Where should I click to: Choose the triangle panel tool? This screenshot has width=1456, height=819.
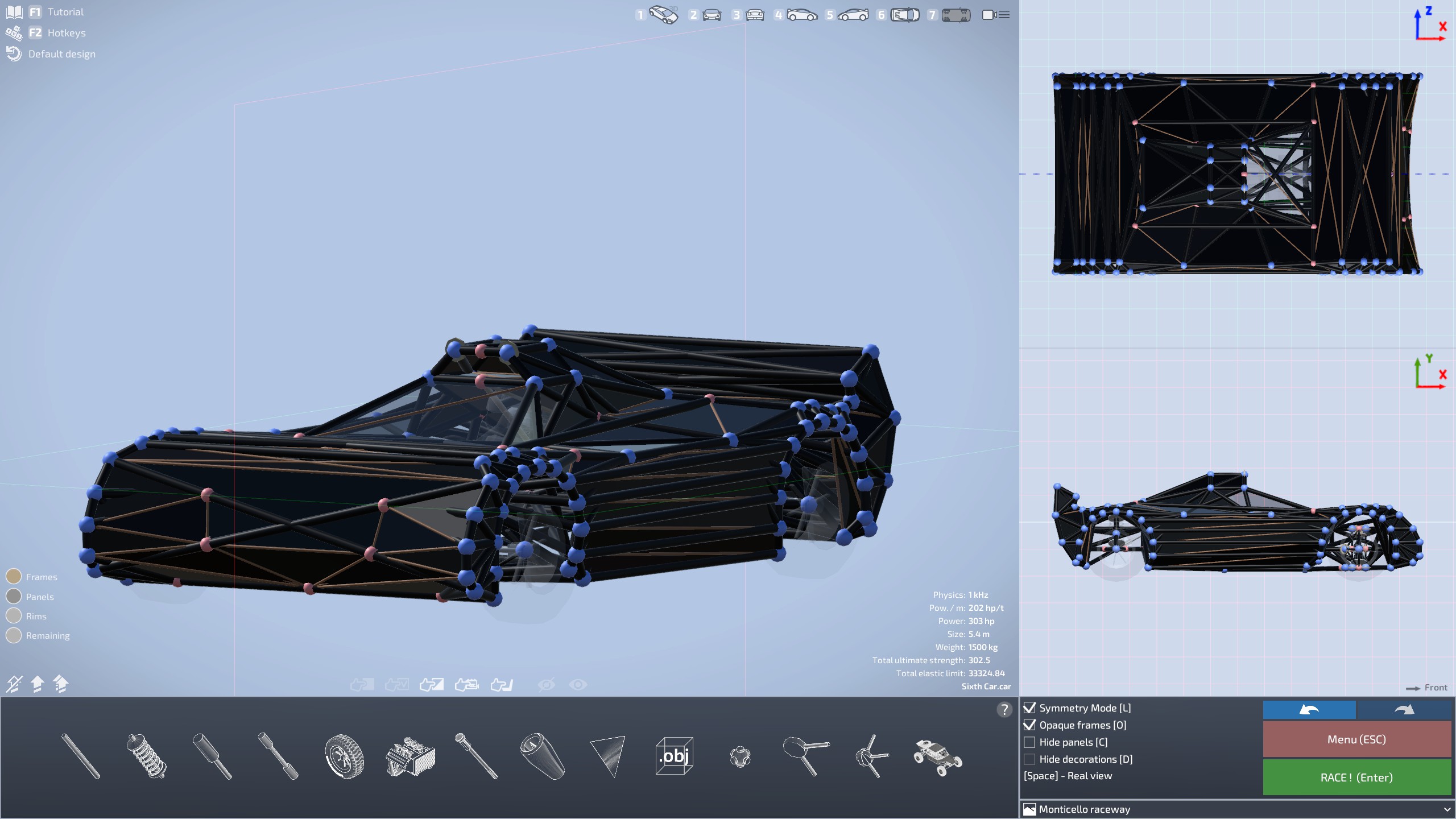[608, 756]
